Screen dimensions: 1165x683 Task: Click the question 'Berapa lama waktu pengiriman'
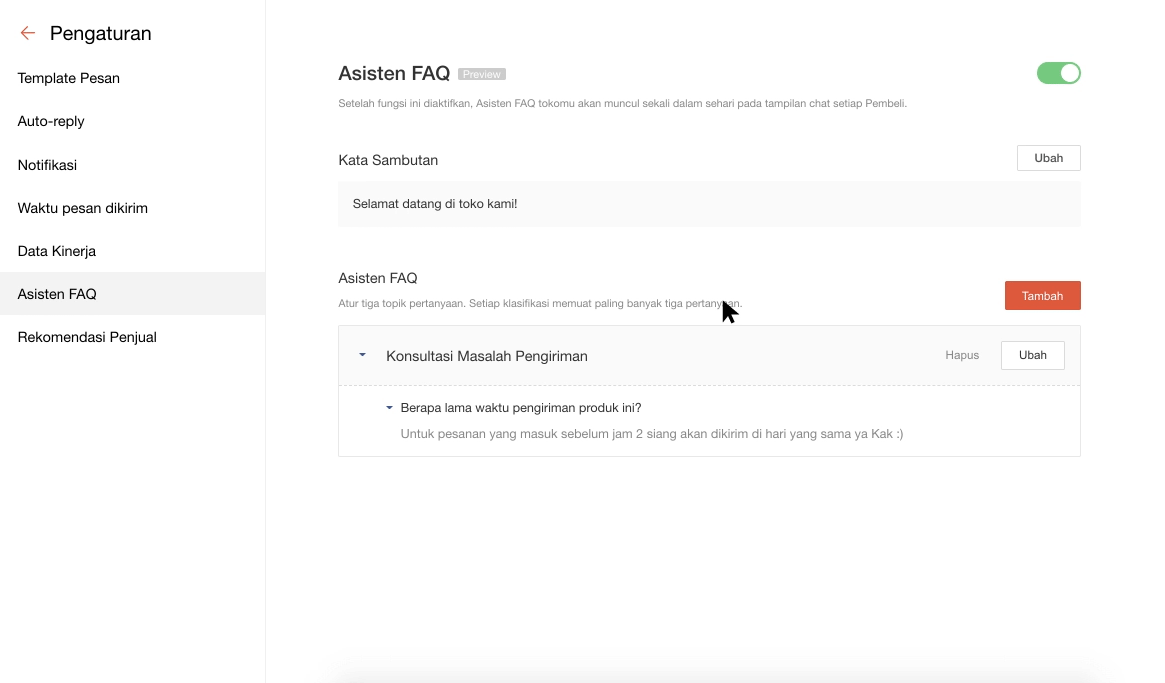[520, 408]
